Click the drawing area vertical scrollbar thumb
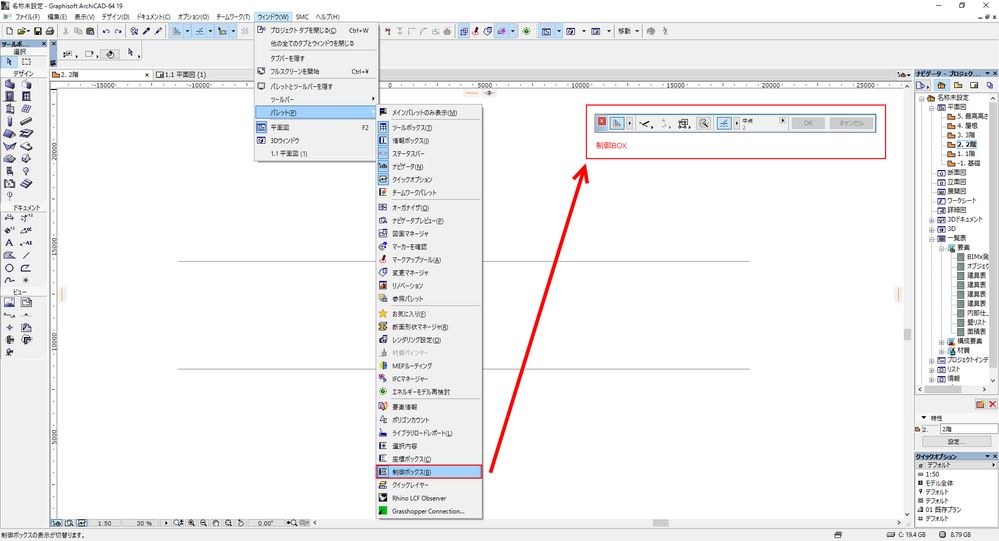 click(x=907, y=334)
